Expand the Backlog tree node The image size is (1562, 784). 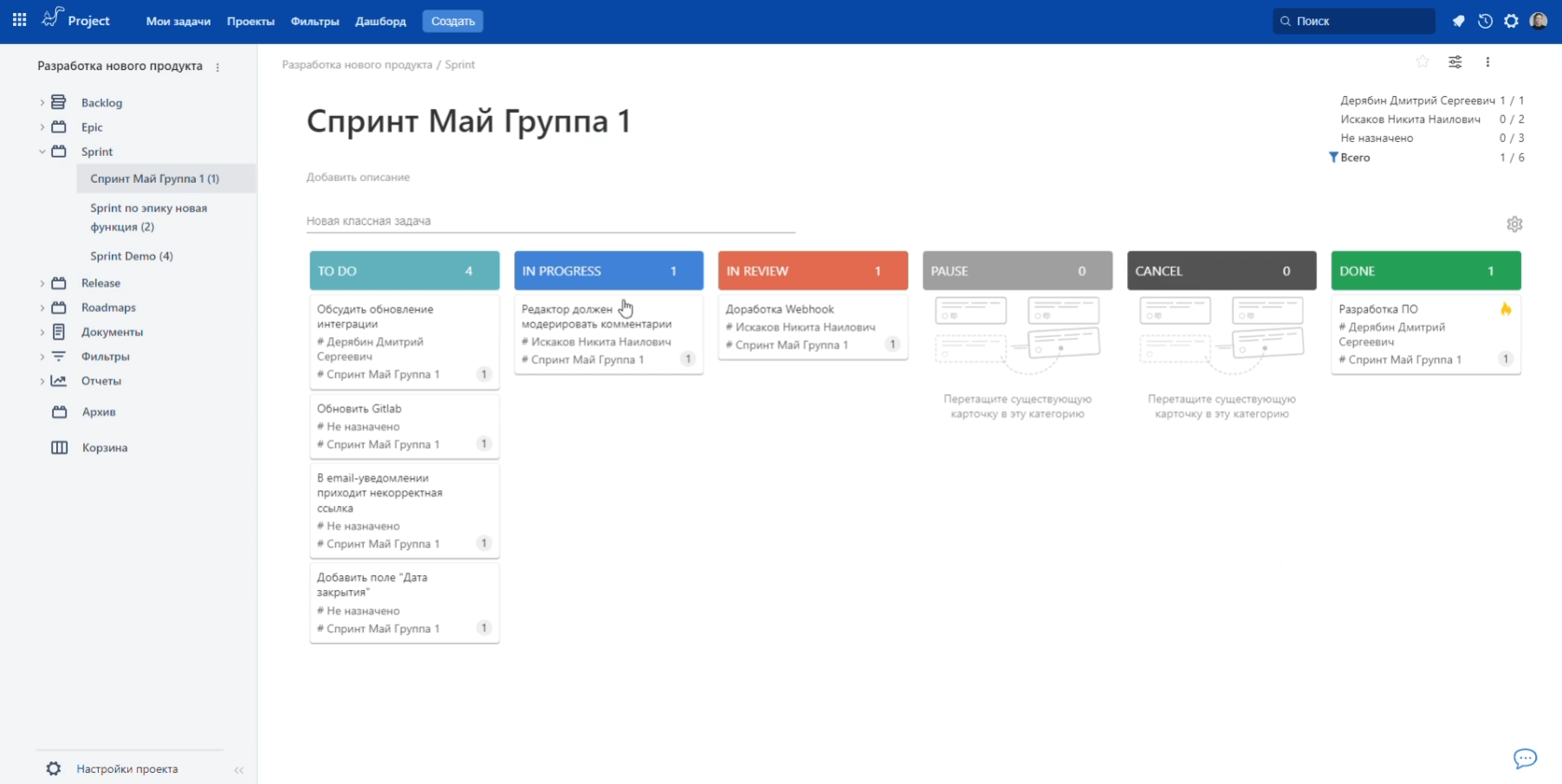tap(42, 102)
